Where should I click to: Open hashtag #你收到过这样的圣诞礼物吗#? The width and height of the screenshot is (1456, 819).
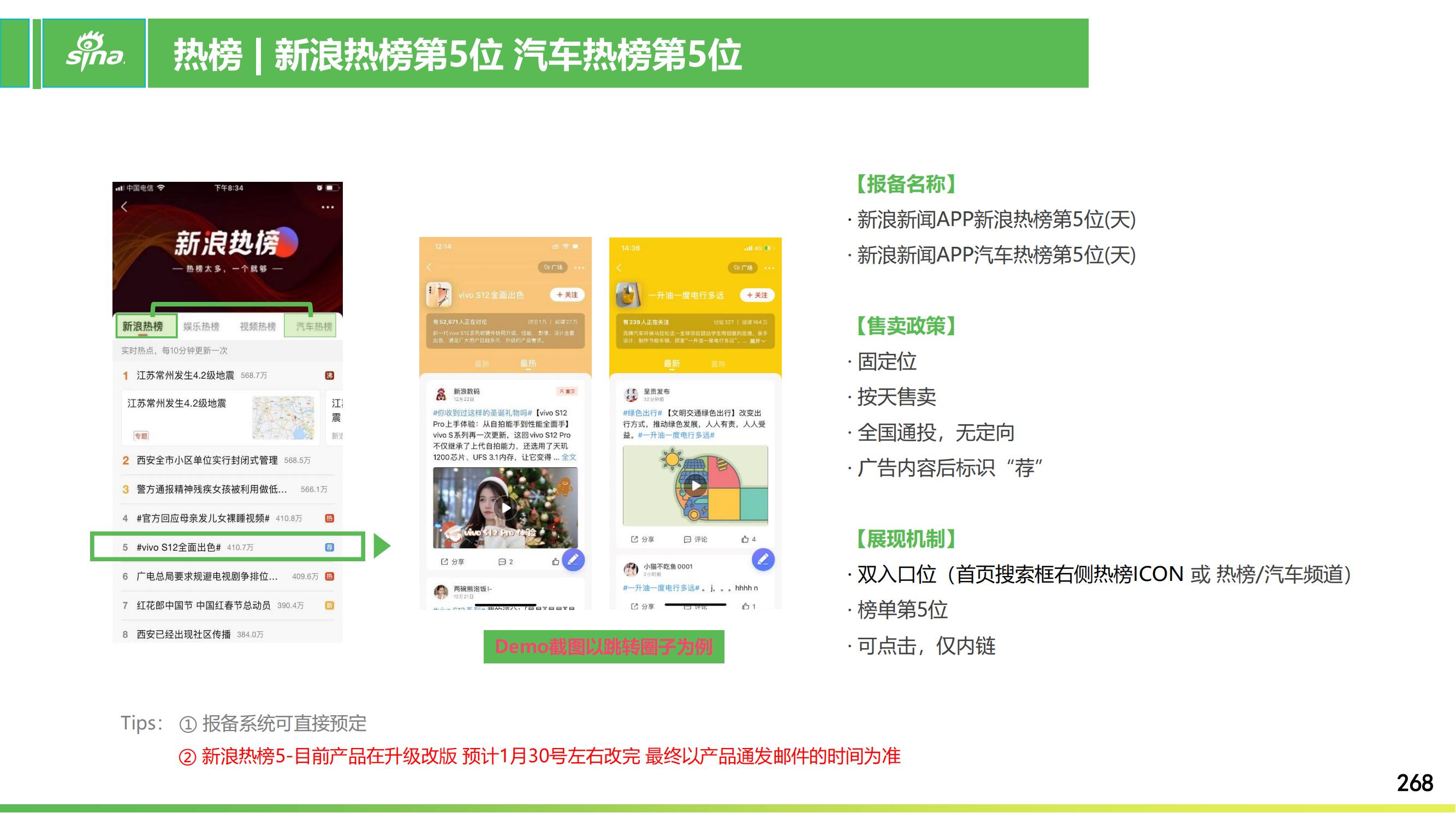tap(483, 413)
